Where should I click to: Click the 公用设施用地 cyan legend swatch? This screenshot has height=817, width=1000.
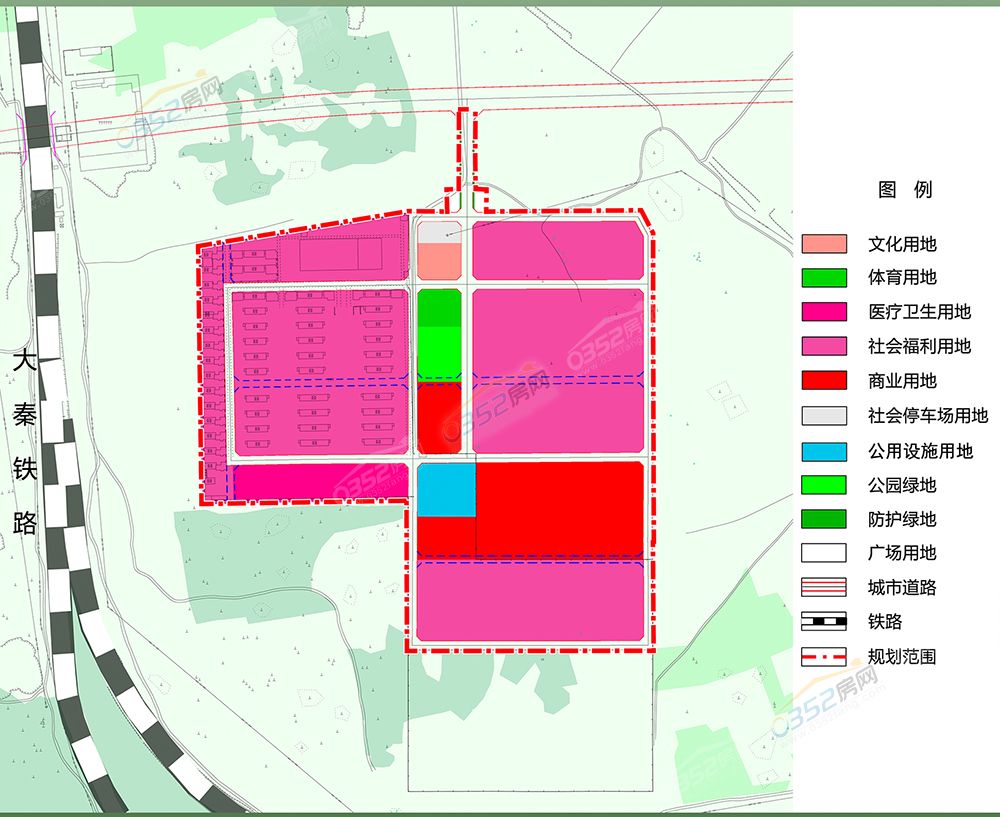(x=823, y=450)
